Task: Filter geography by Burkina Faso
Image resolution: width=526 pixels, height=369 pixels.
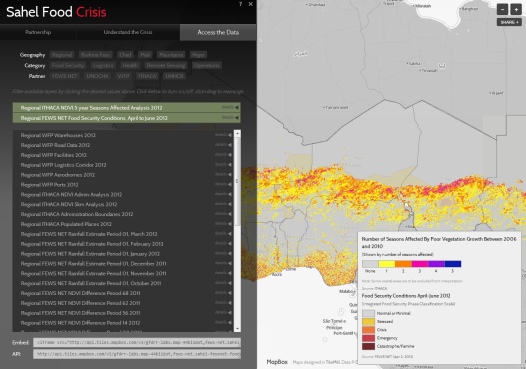Action: [x=96, y=55]
